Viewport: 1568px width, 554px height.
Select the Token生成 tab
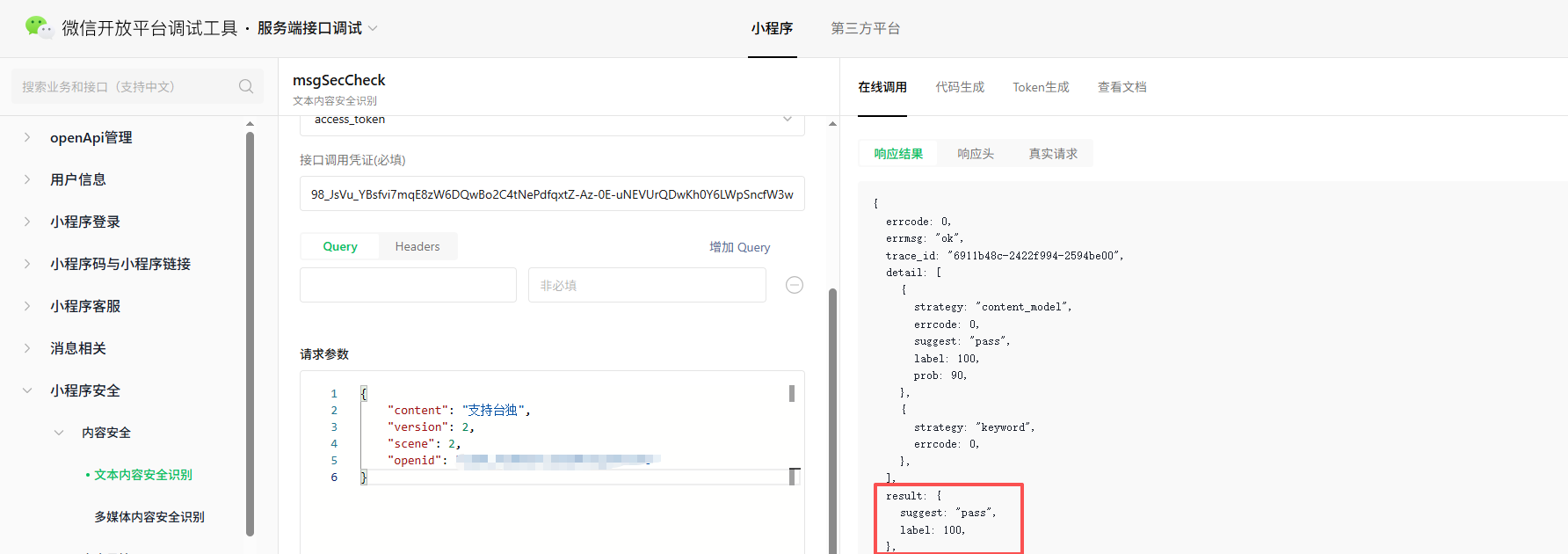(1041, 87)
